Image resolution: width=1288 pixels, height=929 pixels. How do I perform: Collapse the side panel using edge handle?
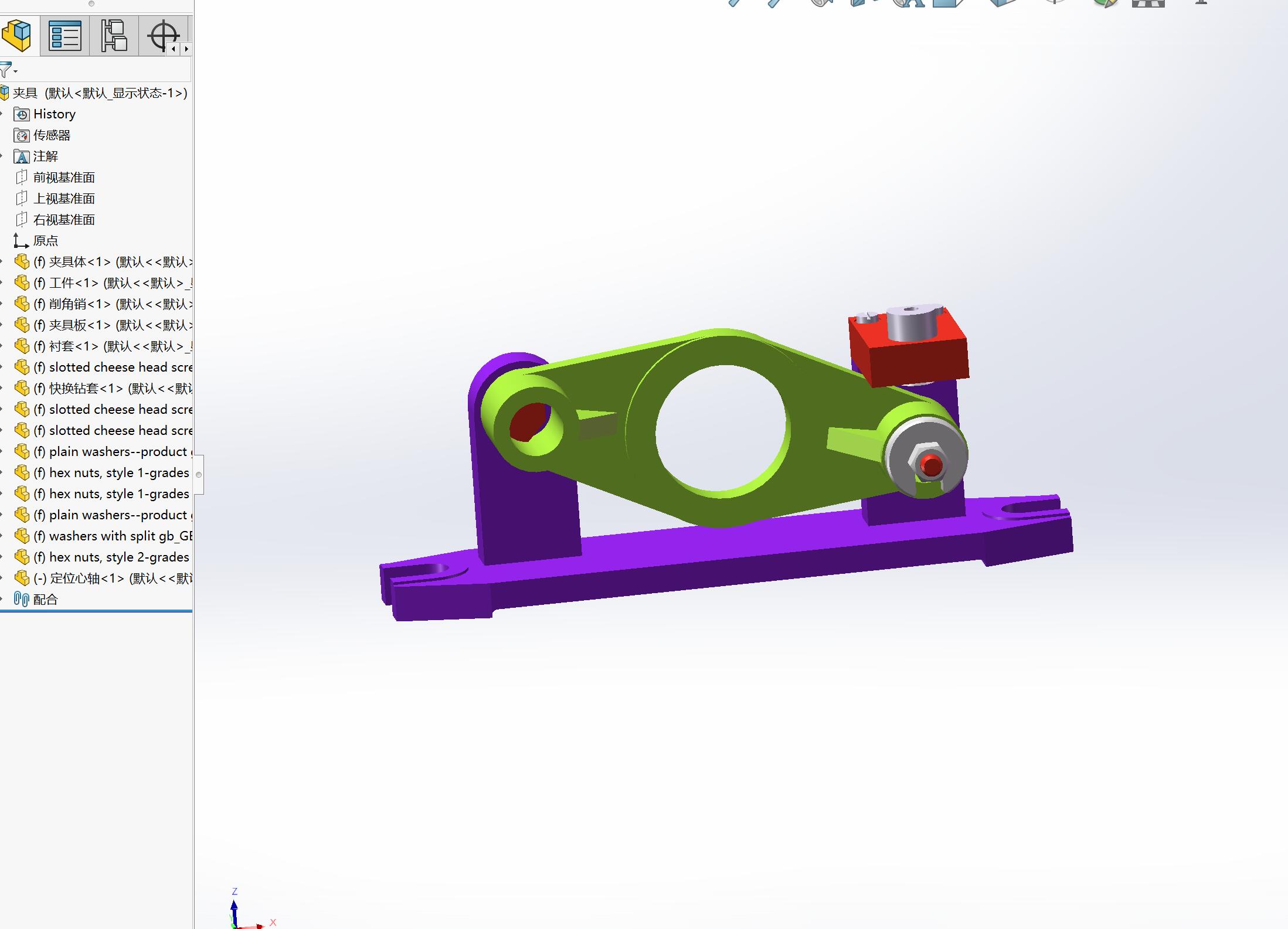pyautogui.click(x=199, y=474)
